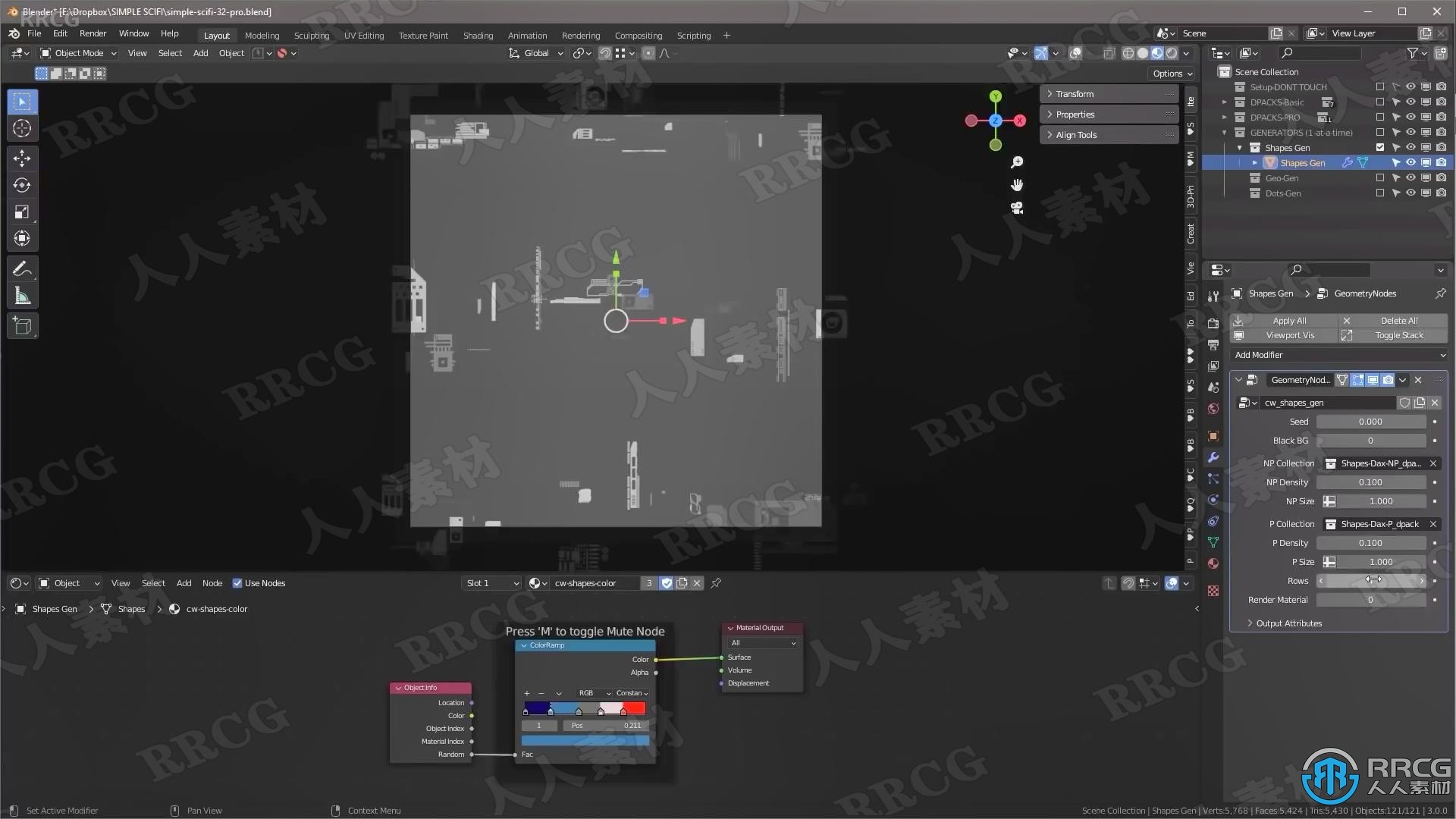Select the Cursor tool

(22, 128)
